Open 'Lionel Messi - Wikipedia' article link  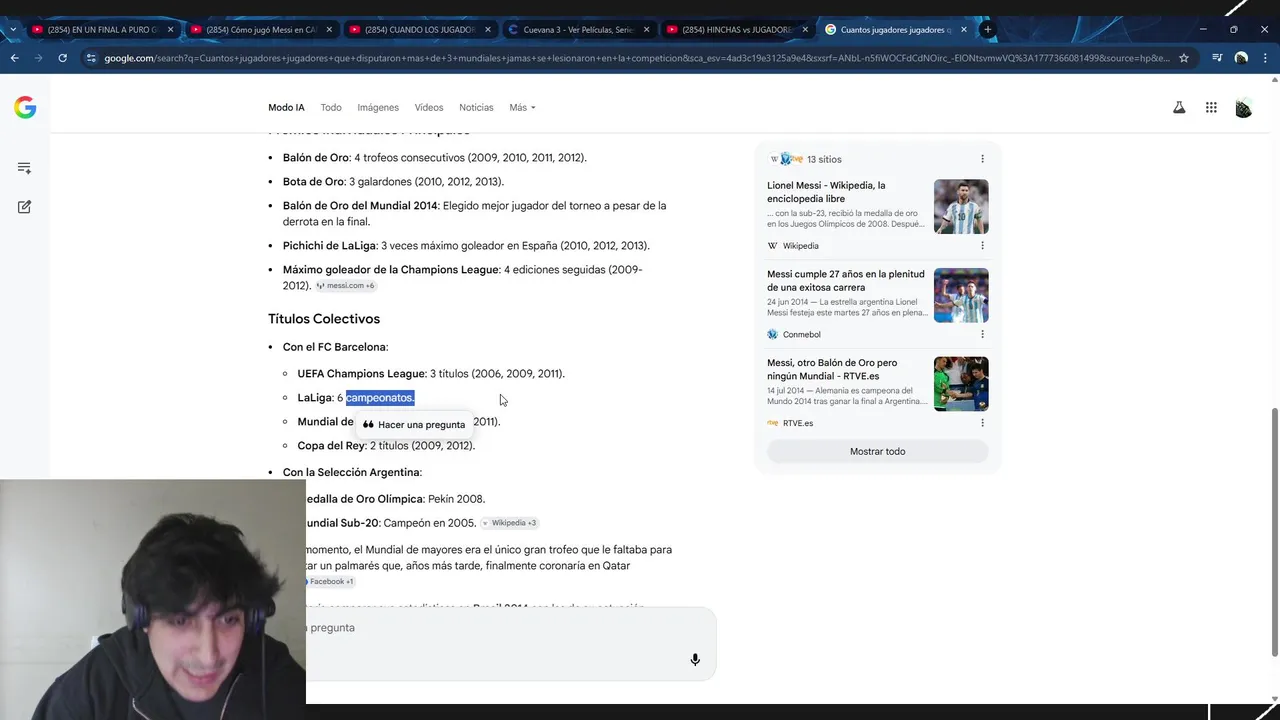click(x=826, y=192)
